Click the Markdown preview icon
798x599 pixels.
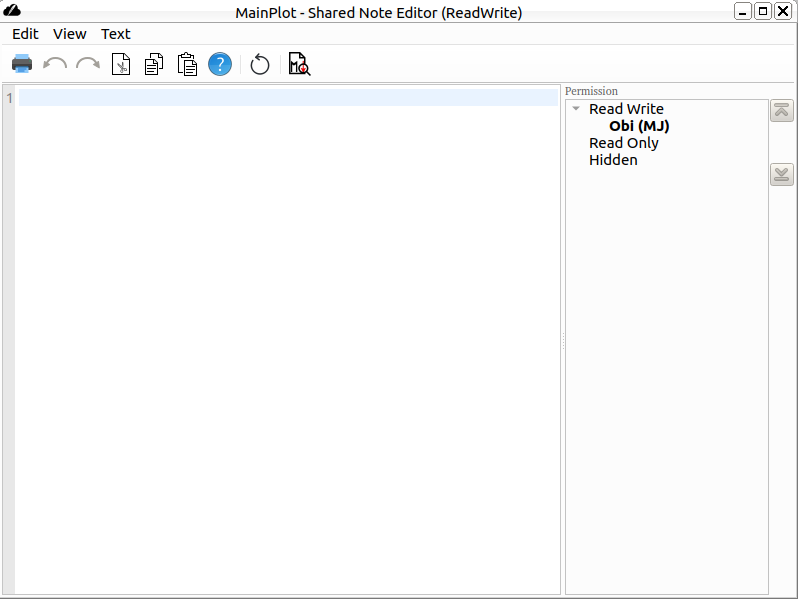click(299, 64)
